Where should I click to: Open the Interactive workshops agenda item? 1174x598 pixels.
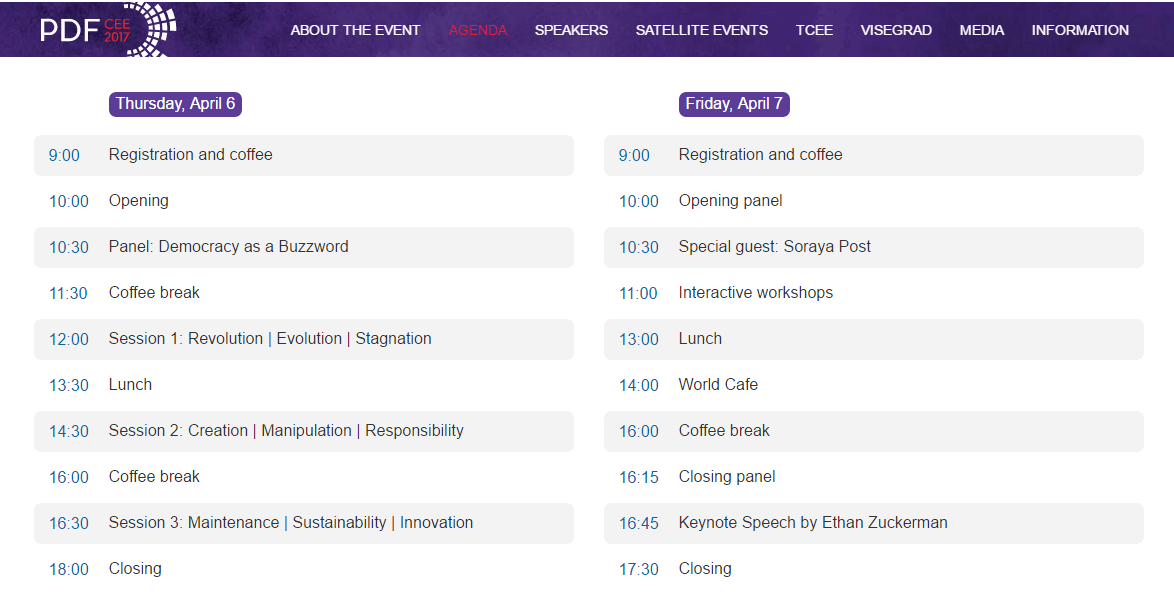click(755, 293)
